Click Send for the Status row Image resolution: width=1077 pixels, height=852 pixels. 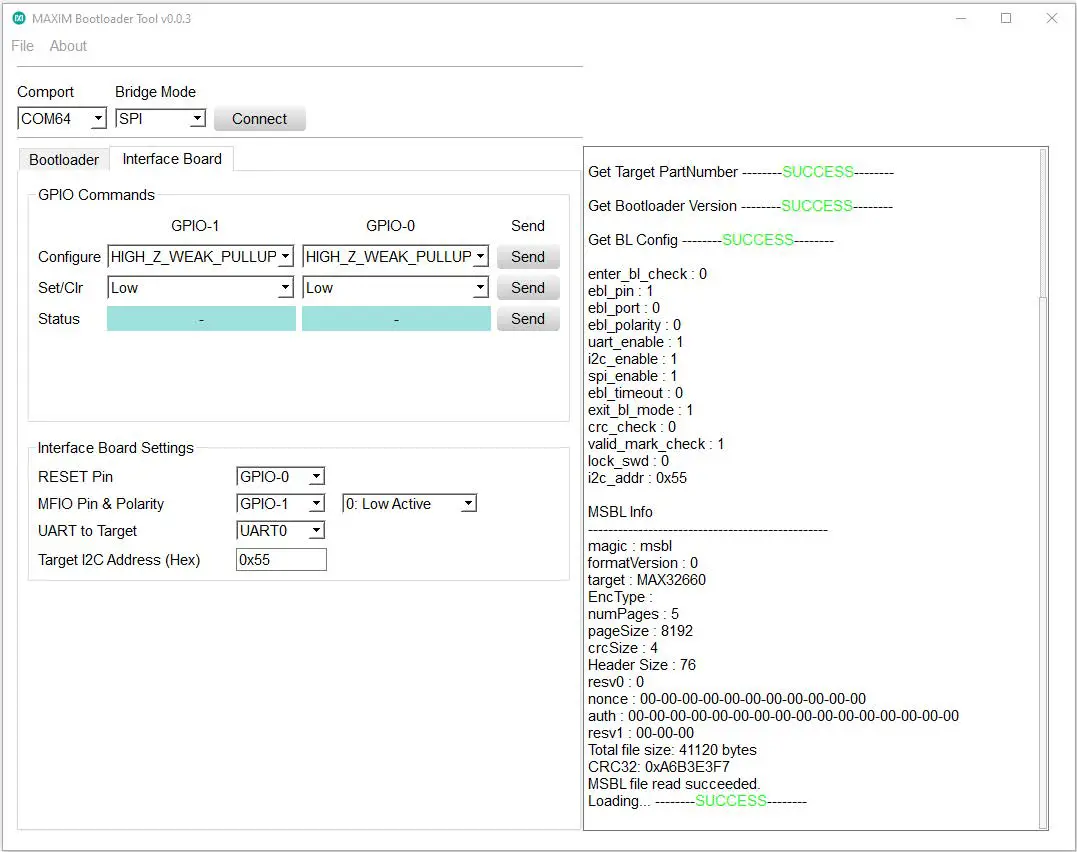click(527, 318)
